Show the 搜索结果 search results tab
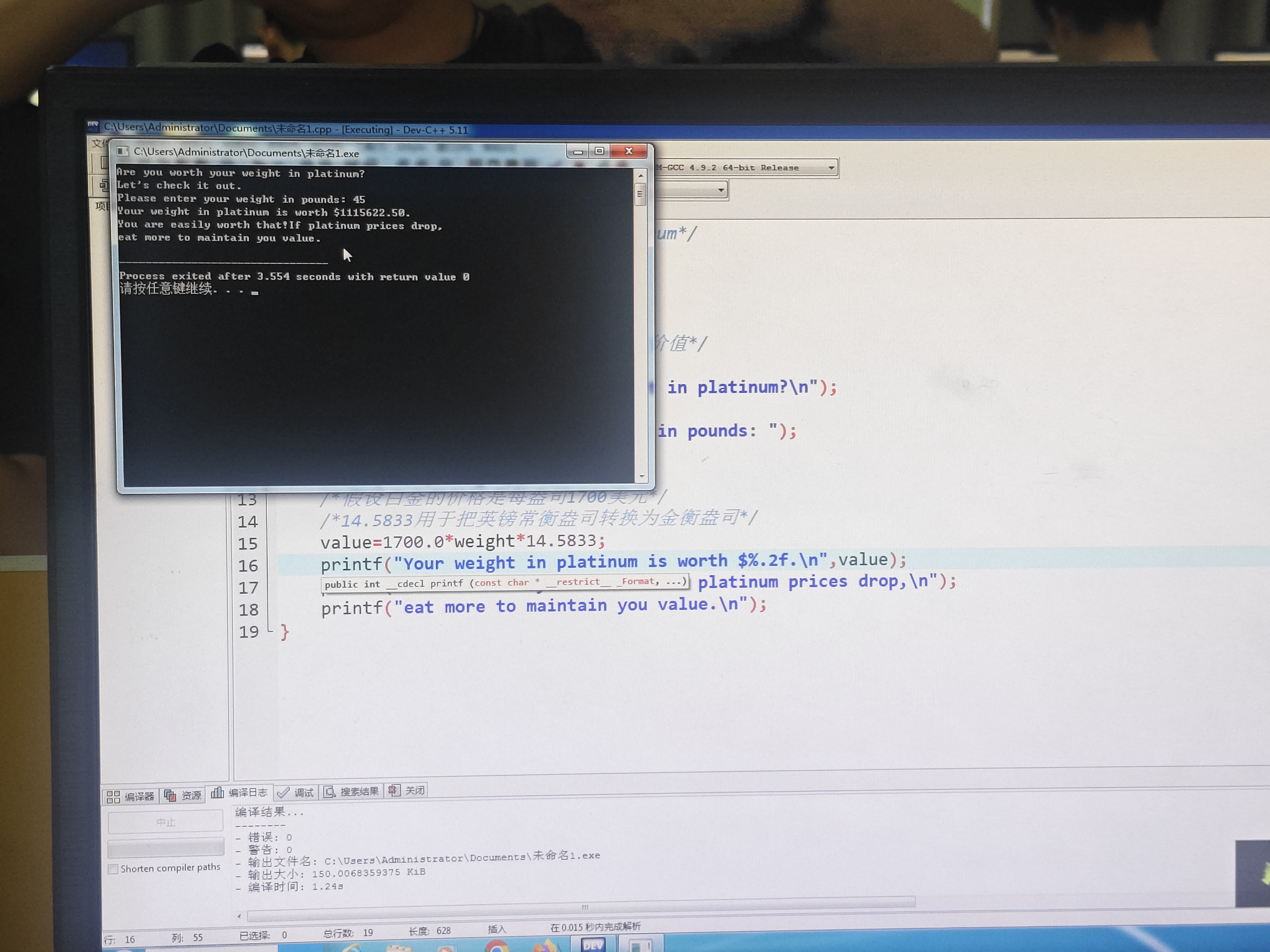Viewport: 1270px width, 952px height. coord(351,792)
